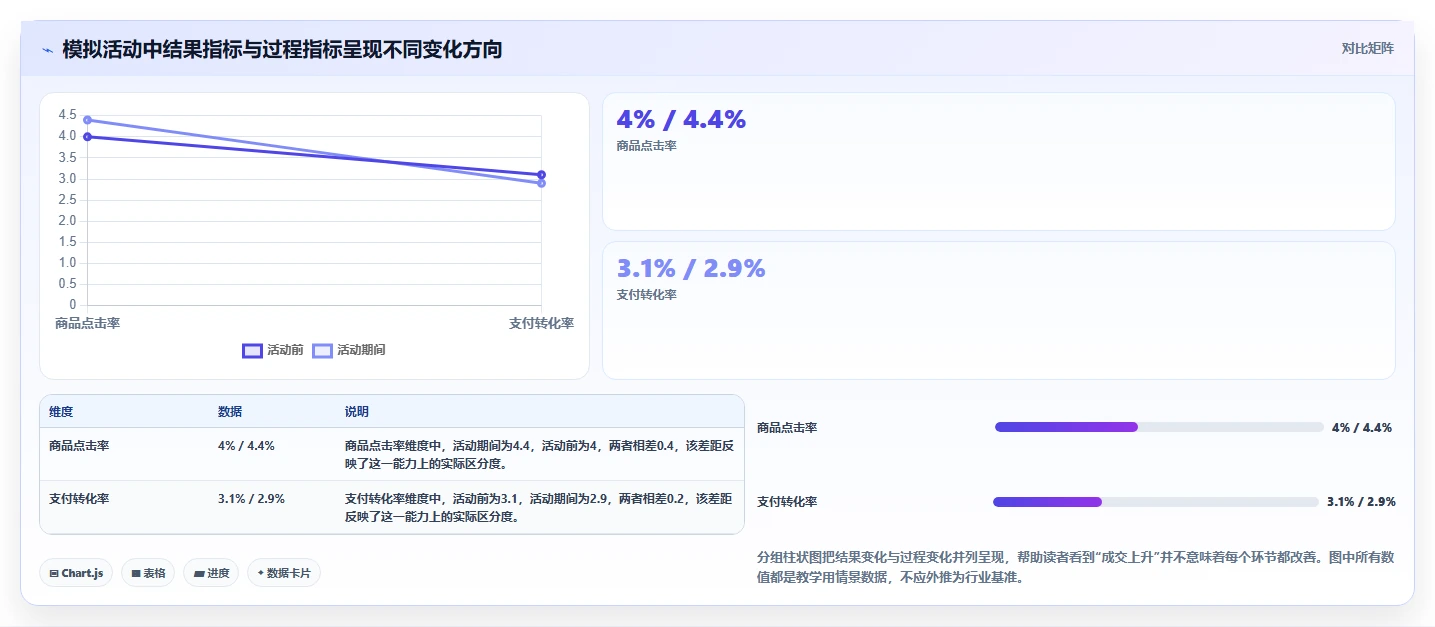Click the 4% / 4.4% value in the data card
Image resolution: width=1435 pixels, height=627 pixels.
tap(681, 120)
